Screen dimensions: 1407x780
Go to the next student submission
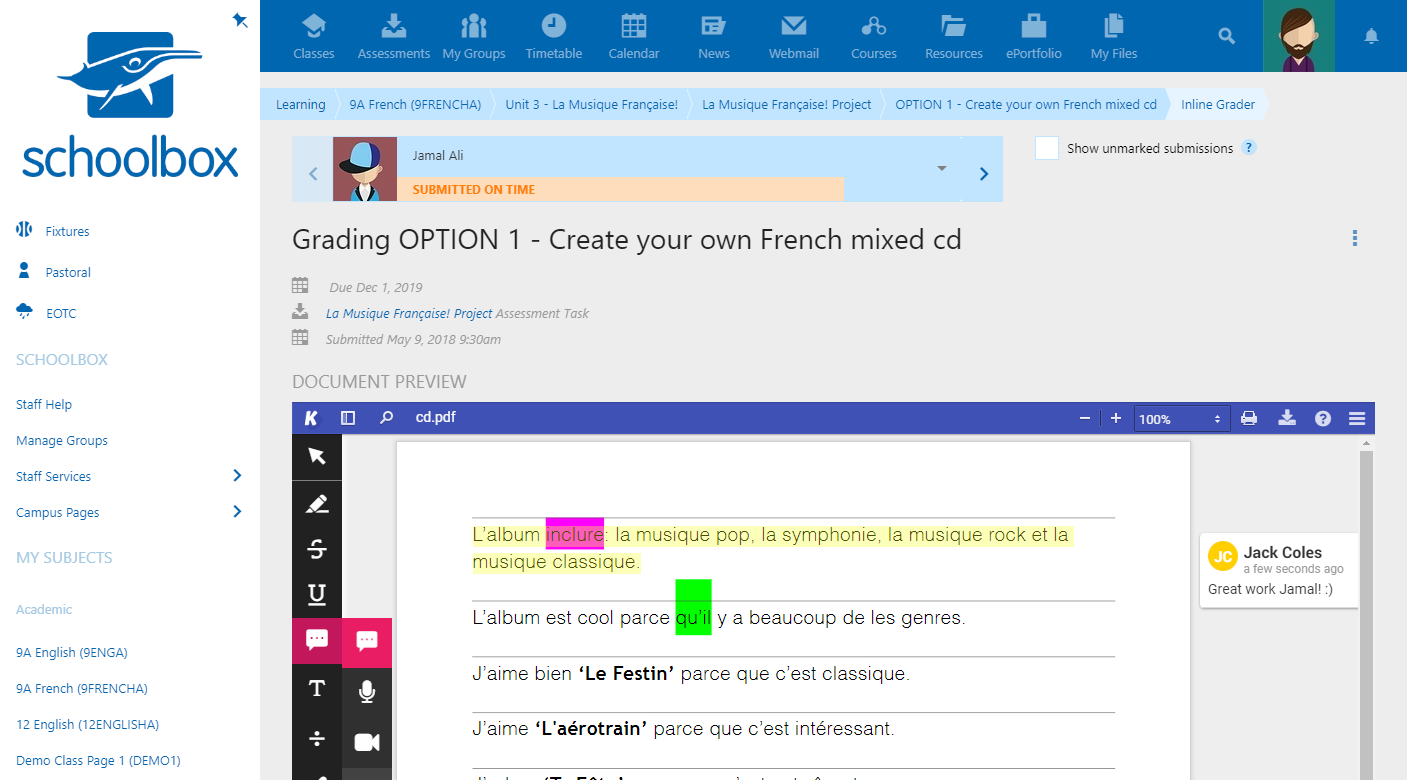point(984,174)
